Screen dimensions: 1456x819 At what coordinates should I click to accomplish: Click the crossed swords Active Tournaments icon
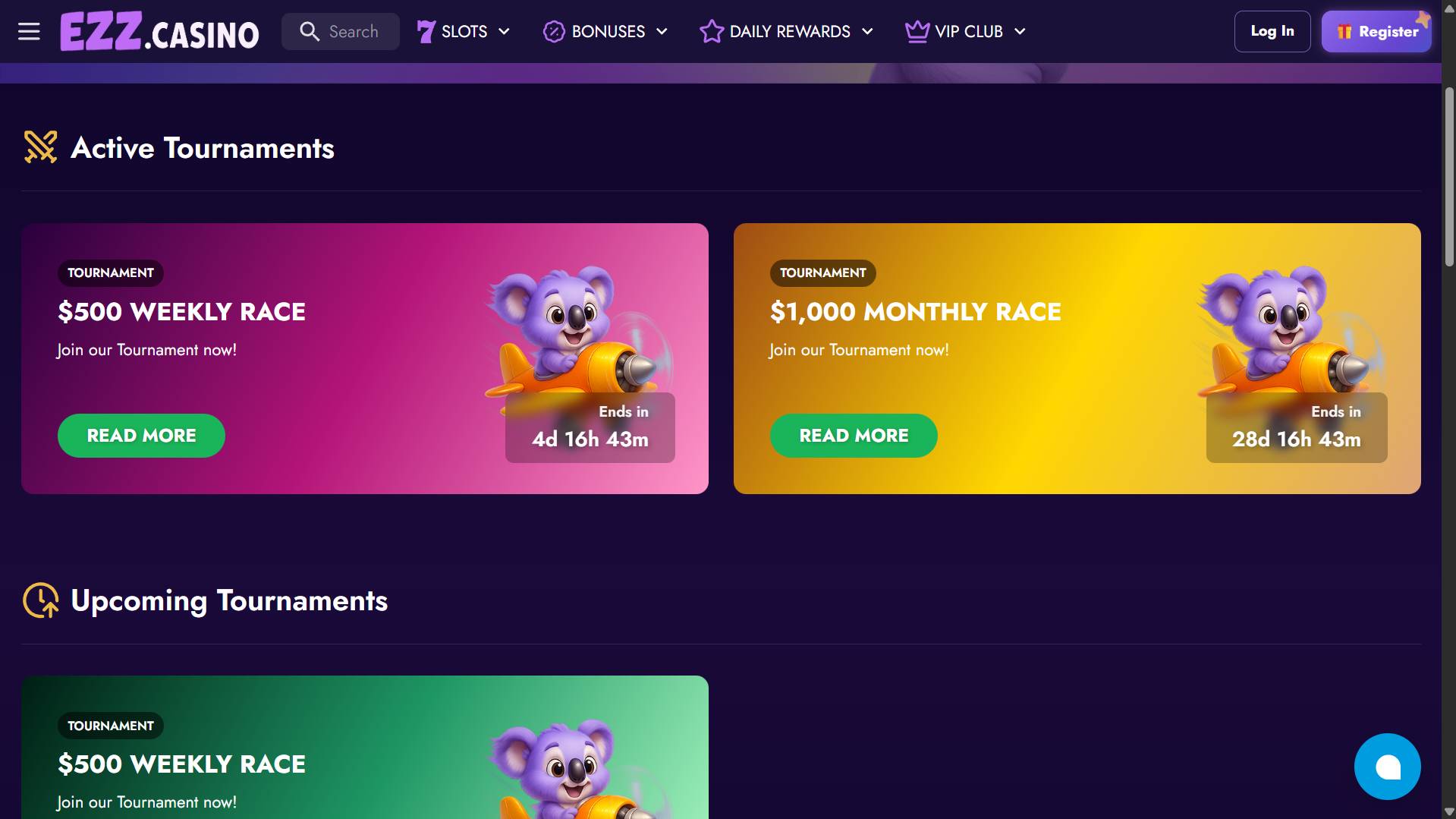point(40,147)
